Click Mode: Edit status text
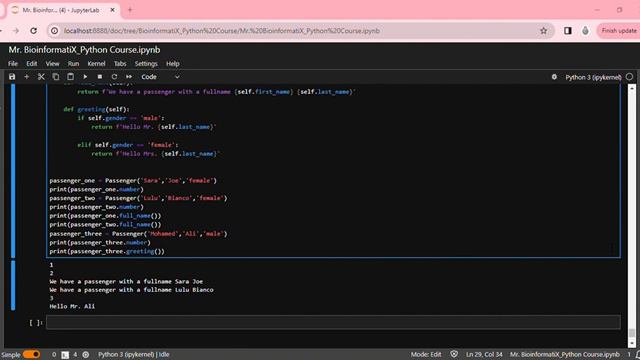Image resolution: width=640 pixels, height=360 pixels. (x=426, y=354)
